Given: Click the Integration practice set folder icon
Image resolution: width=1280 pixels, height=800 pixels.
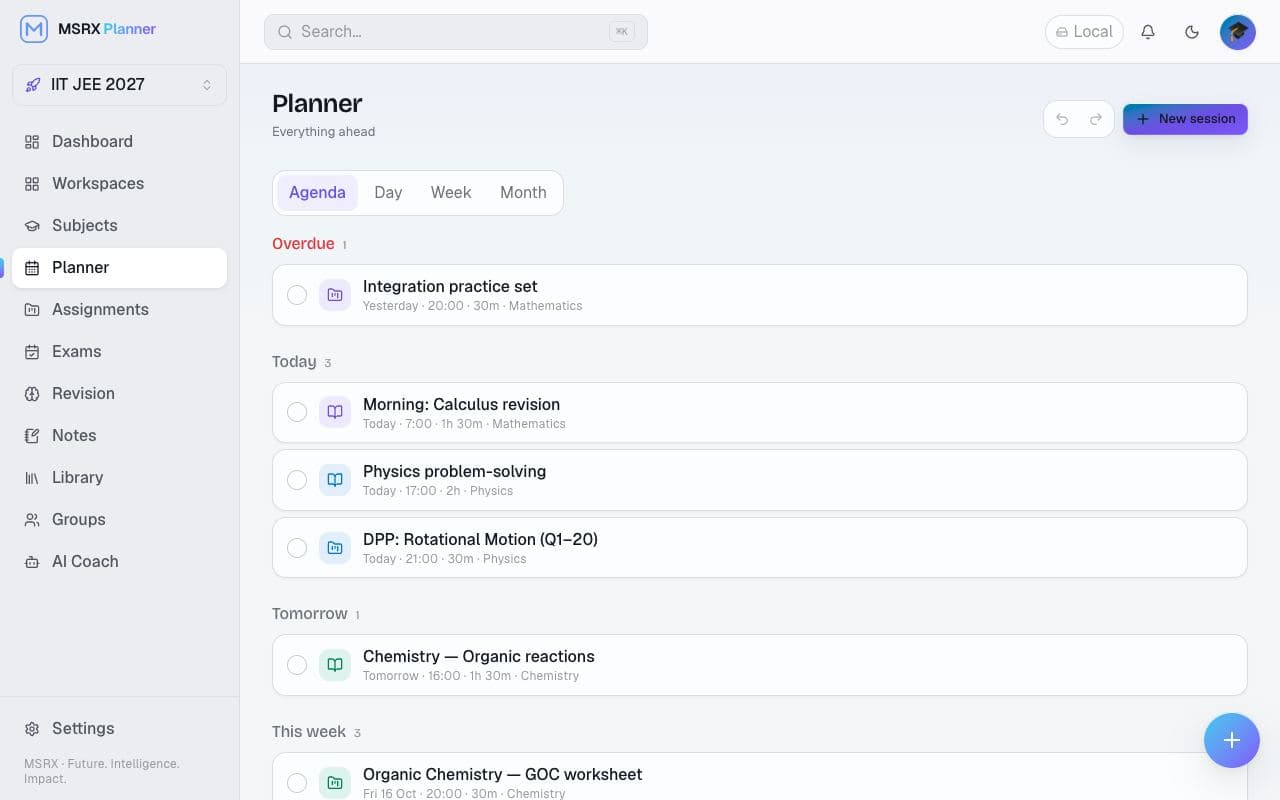Looking at the screenshot, I should click(x=335, y=295).
